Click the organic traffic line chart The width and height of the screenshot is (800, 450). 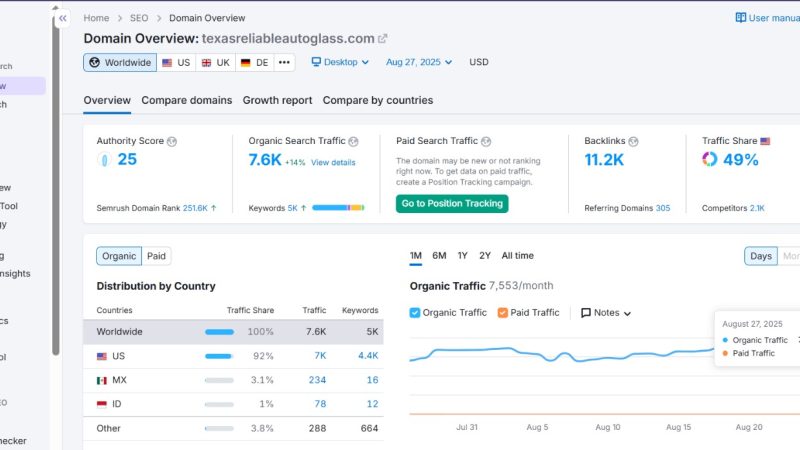click(561, 355)
